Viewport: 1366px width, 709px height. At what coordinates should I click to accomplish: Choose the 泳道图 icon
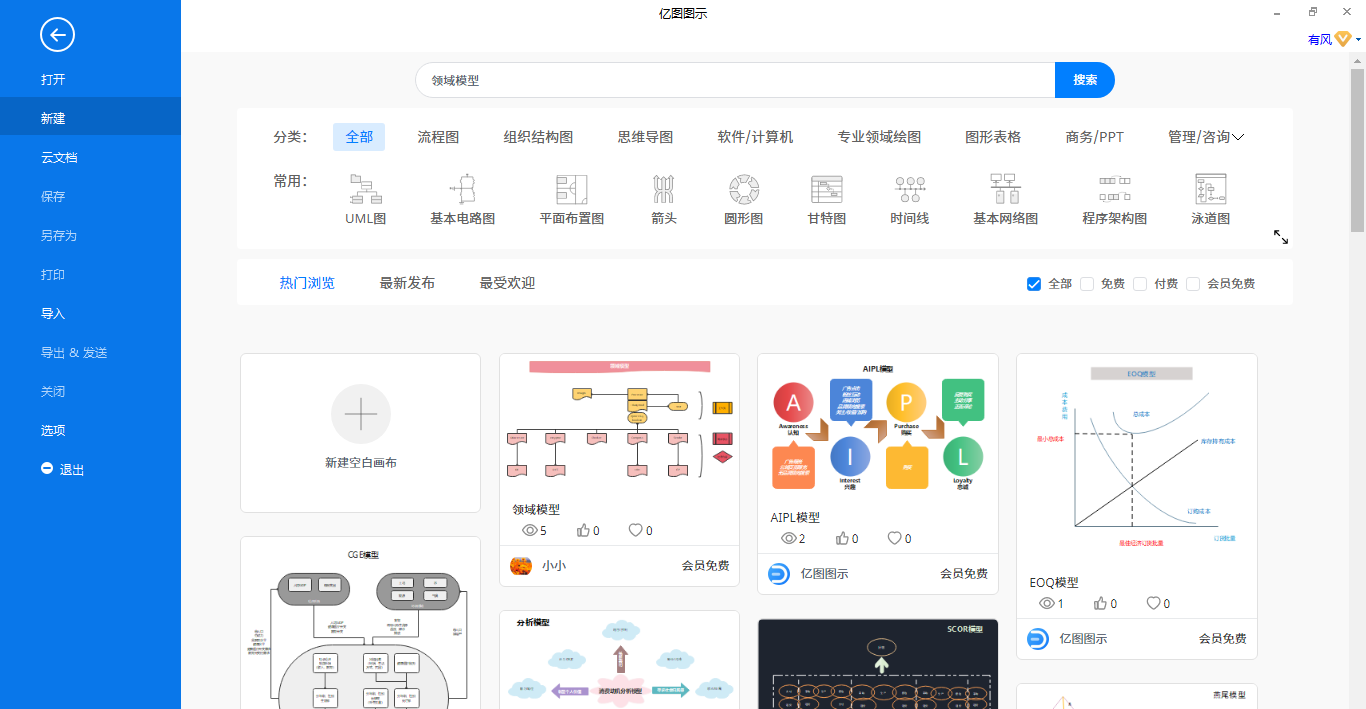pyautogui.click(x=1210, y=189)
